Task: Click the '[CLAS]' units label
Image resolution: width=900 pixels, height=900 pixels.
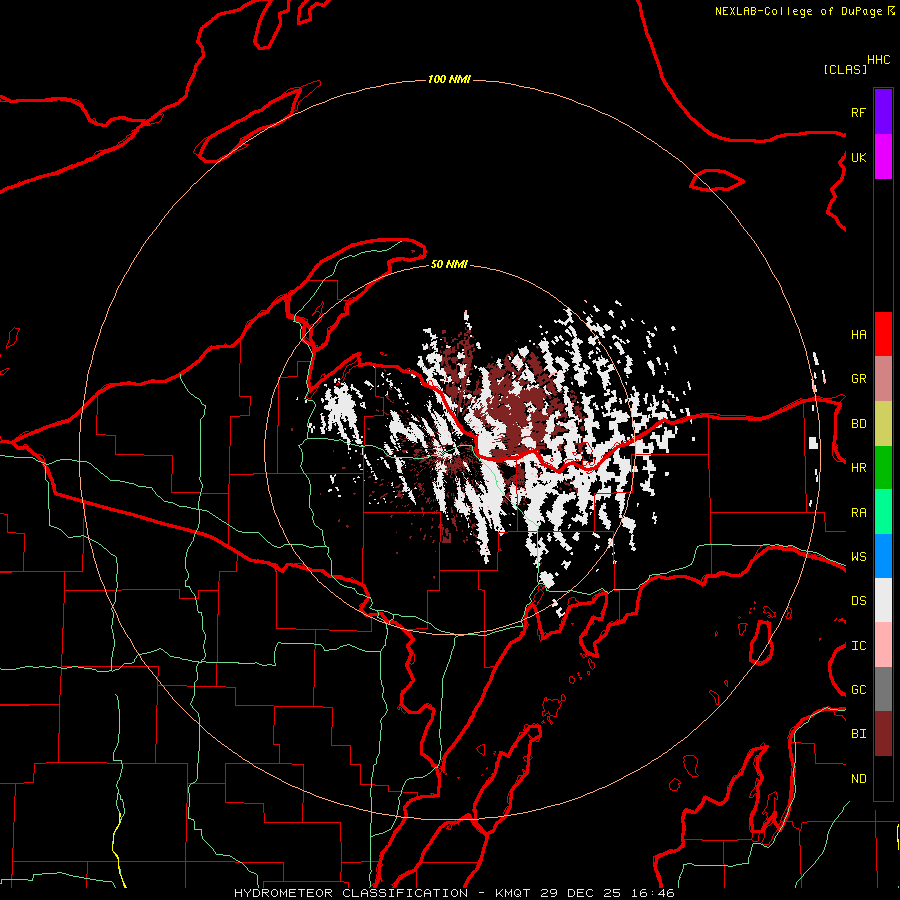Action: (844, 70)
